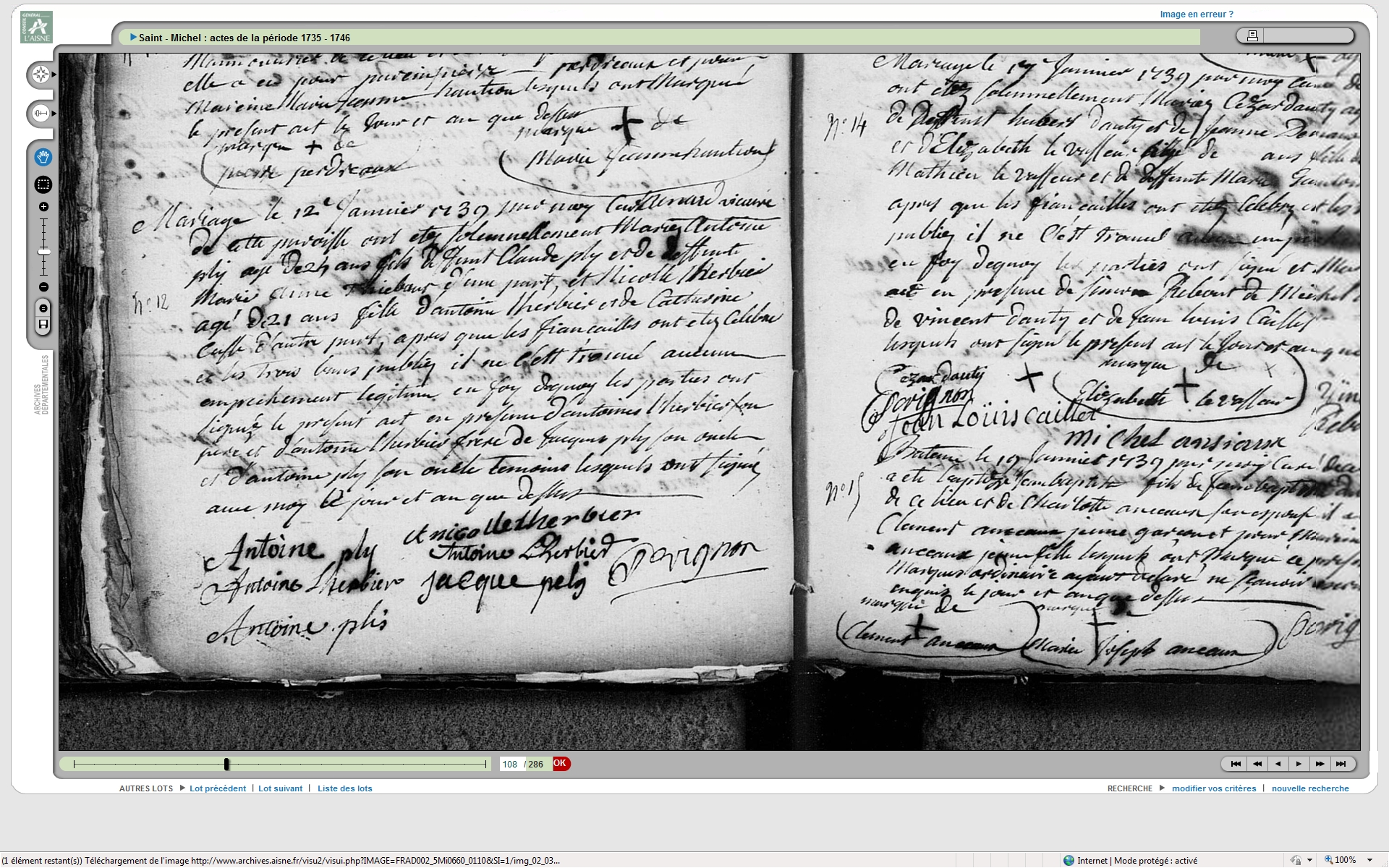The width and height of the screenshot is (1389, 868).
Task: Click the 'Image en erreur ?' link
Action: coord(1196,14)
